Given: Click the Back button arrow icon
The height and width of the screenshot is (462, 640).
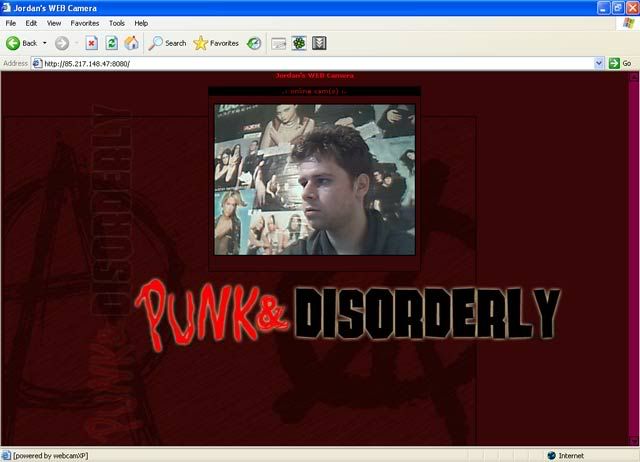Looking at the screenshot, I should tap(13, 43).
